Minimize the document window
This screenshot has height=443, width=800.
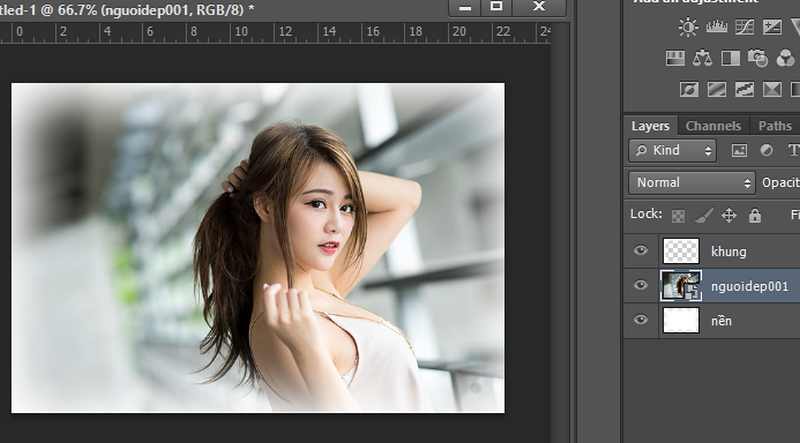tap(464, 7)
